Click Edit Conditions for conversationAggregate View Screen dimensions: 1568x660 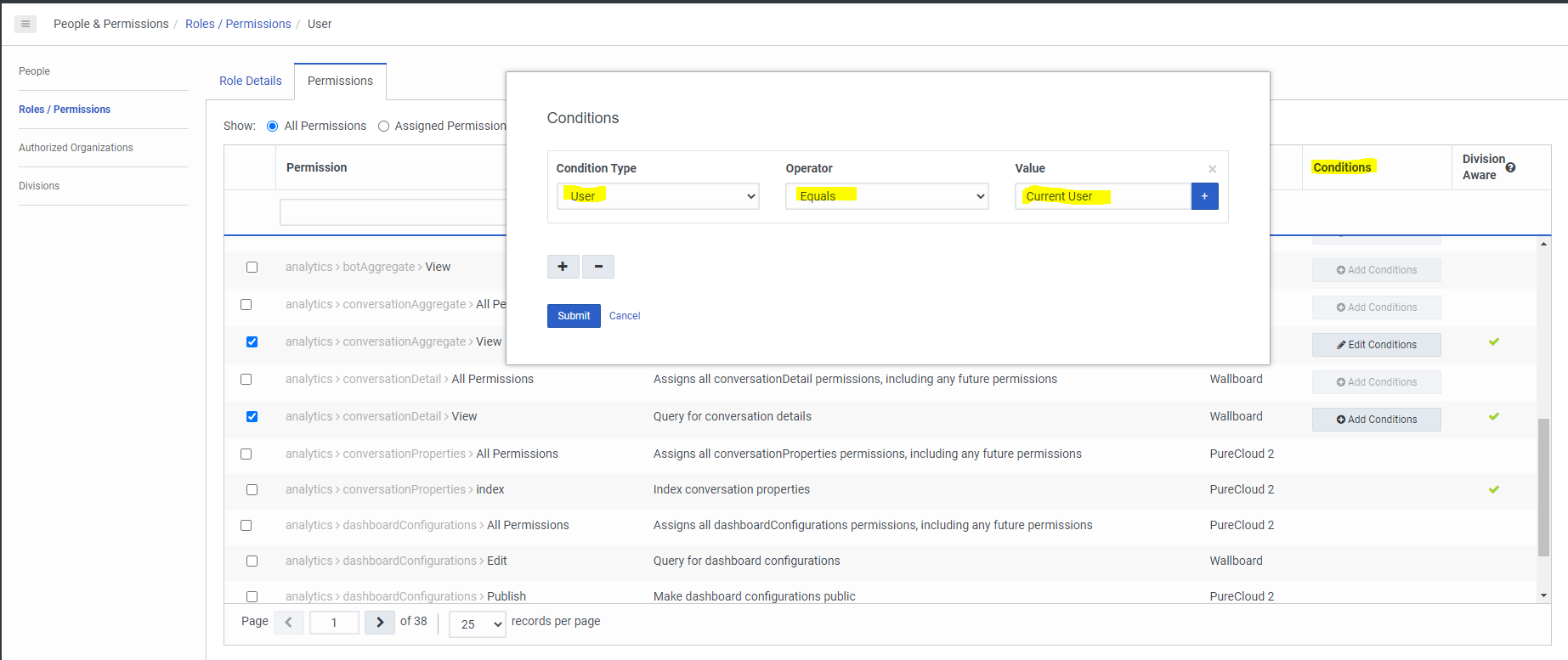point(1376,345)
